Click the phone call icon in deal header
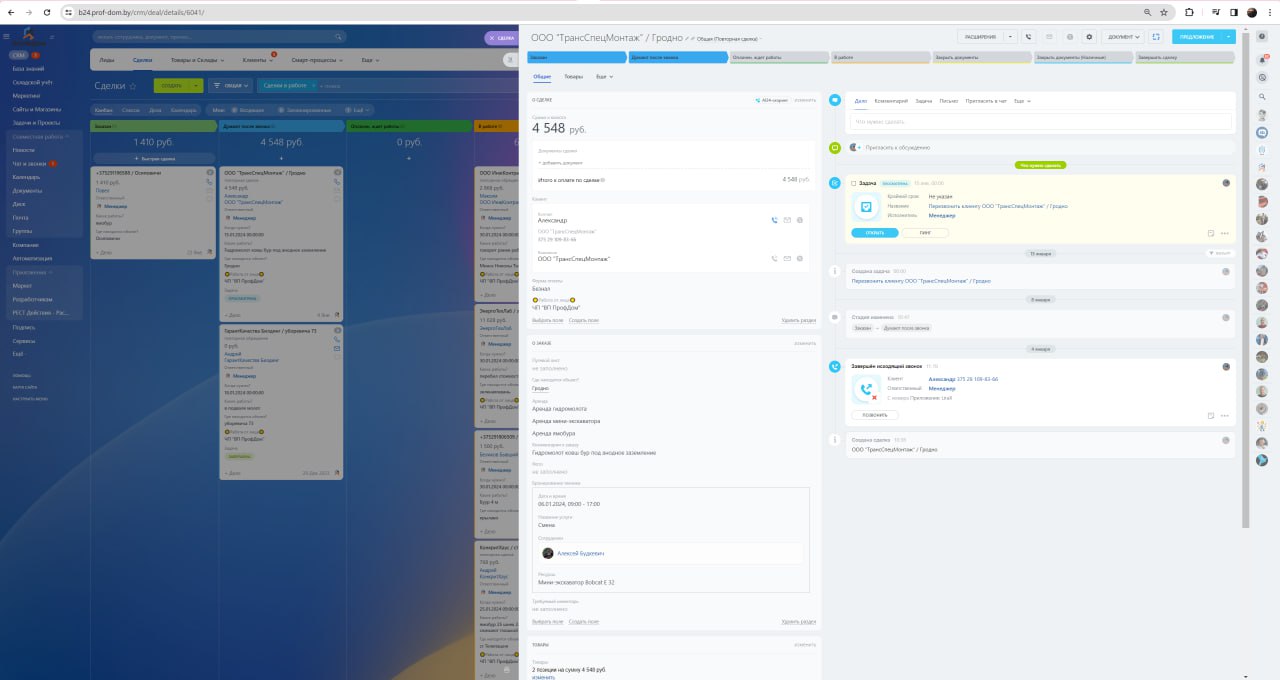 click(1028, 36)
